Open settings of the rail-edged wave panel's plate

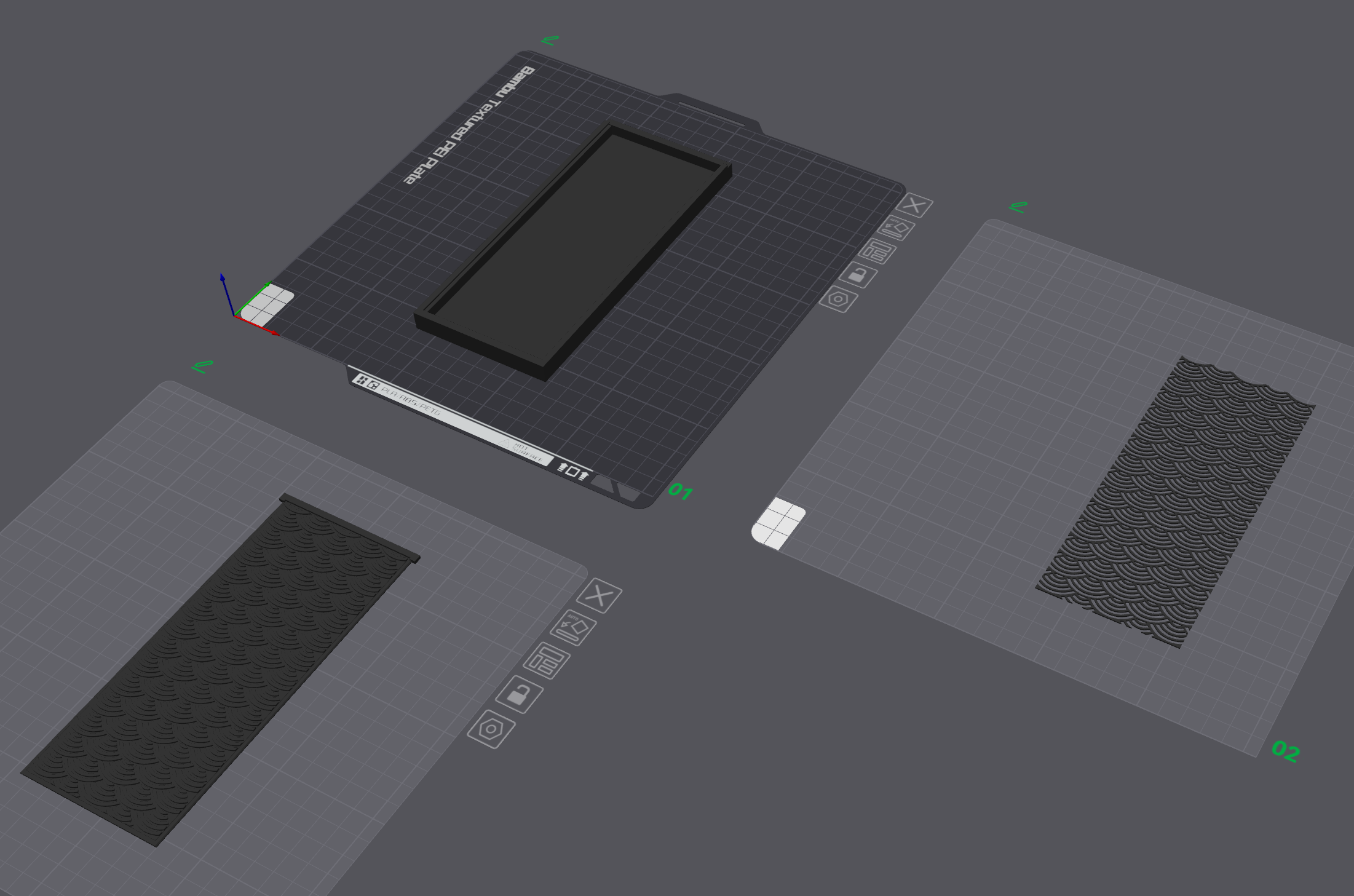(491, 730)
